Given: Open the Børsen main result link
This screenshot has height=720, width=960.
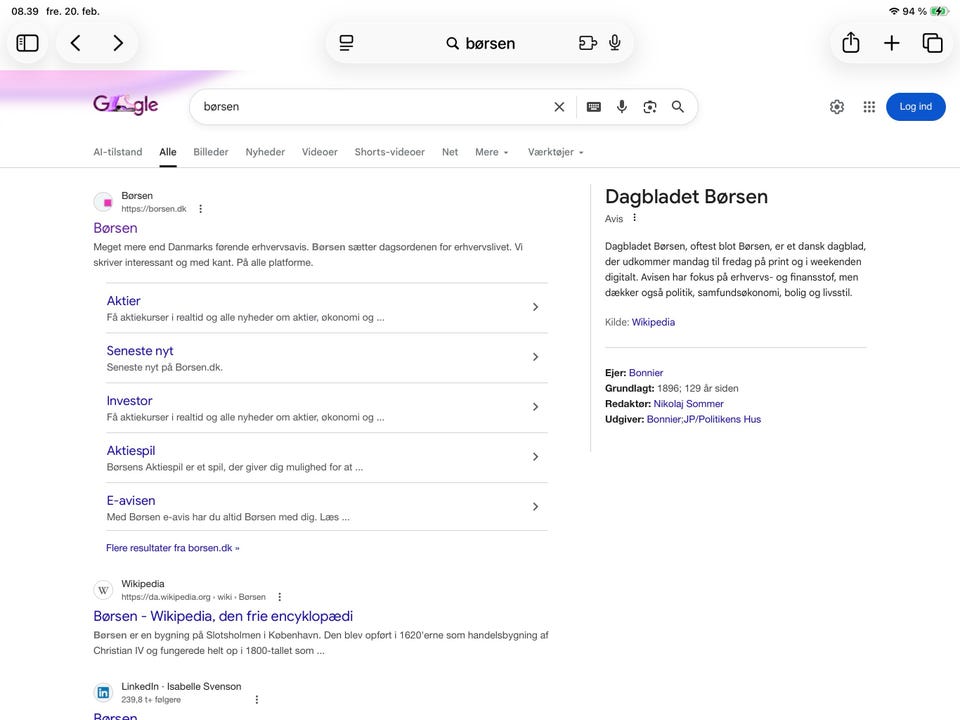Looking at the screenshot, I should pyautogui.click(x=115, y=228).
